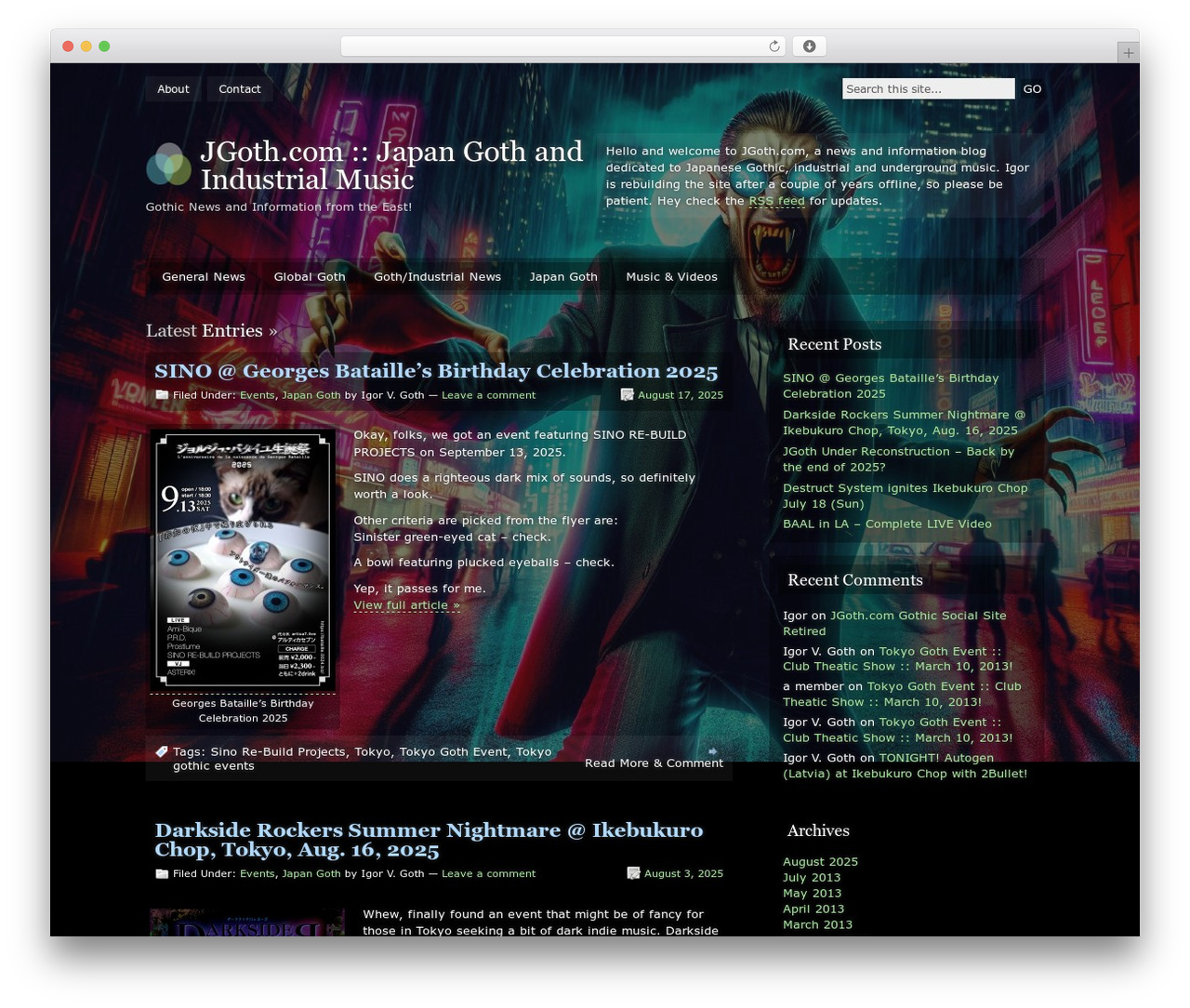Open the RSS feed link
Viewport: 1190px width, 1008px height.
(777, 201)
